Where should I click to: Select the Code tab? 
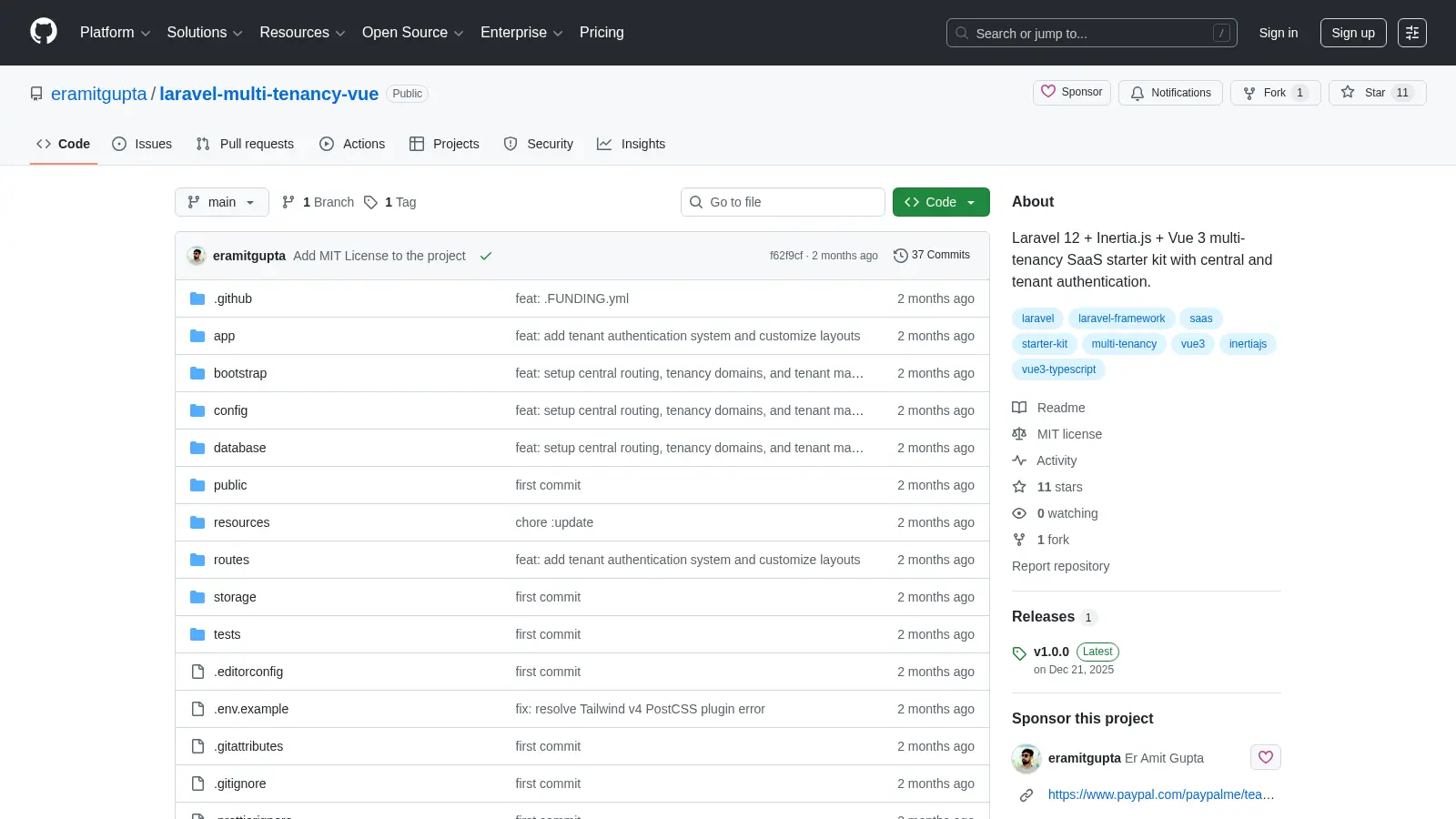(x=64, y=144)
